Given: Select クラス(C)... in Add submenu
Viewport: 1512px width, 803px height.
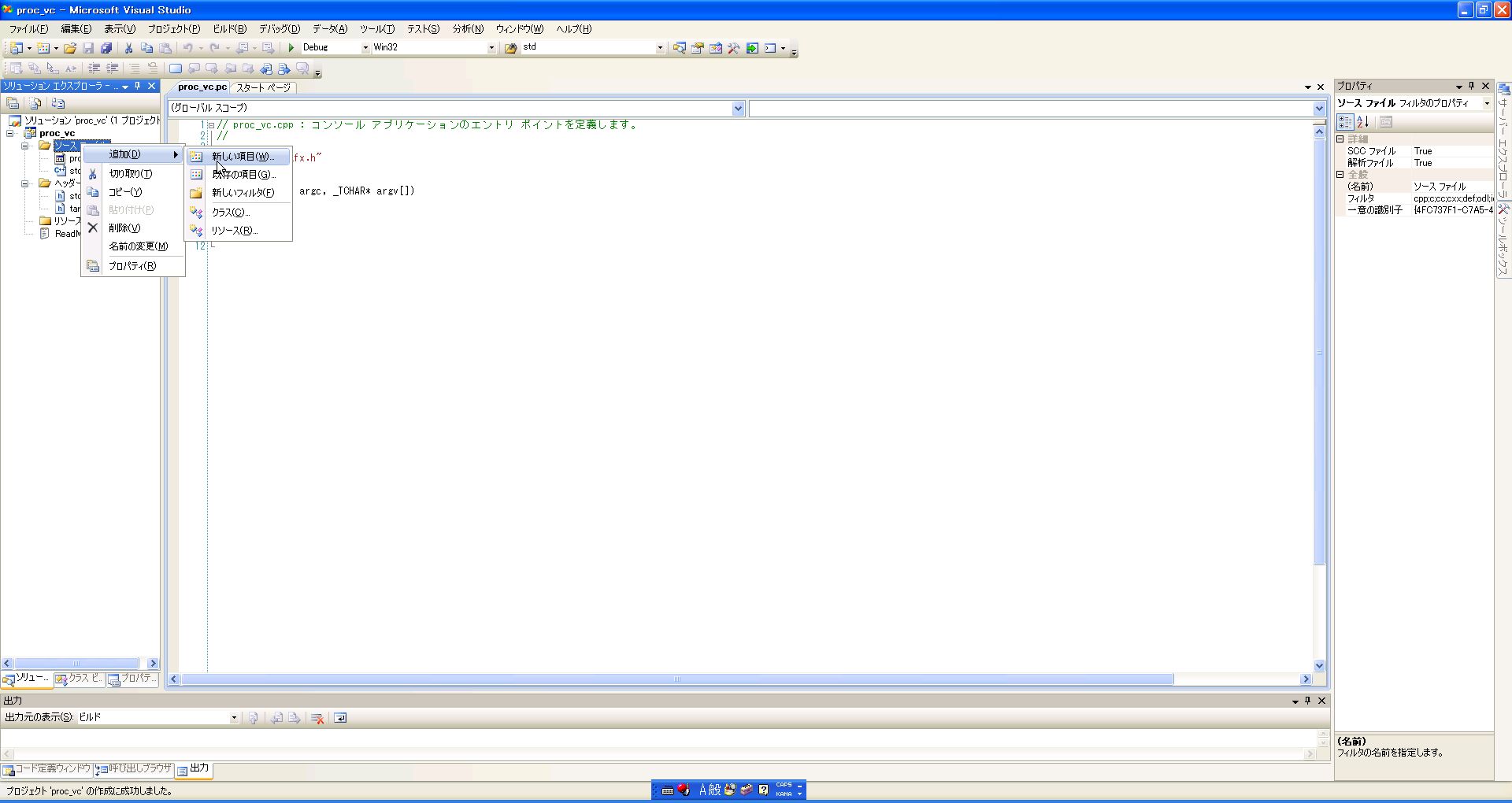Looking at the screenshot, I should pos(239,213).
